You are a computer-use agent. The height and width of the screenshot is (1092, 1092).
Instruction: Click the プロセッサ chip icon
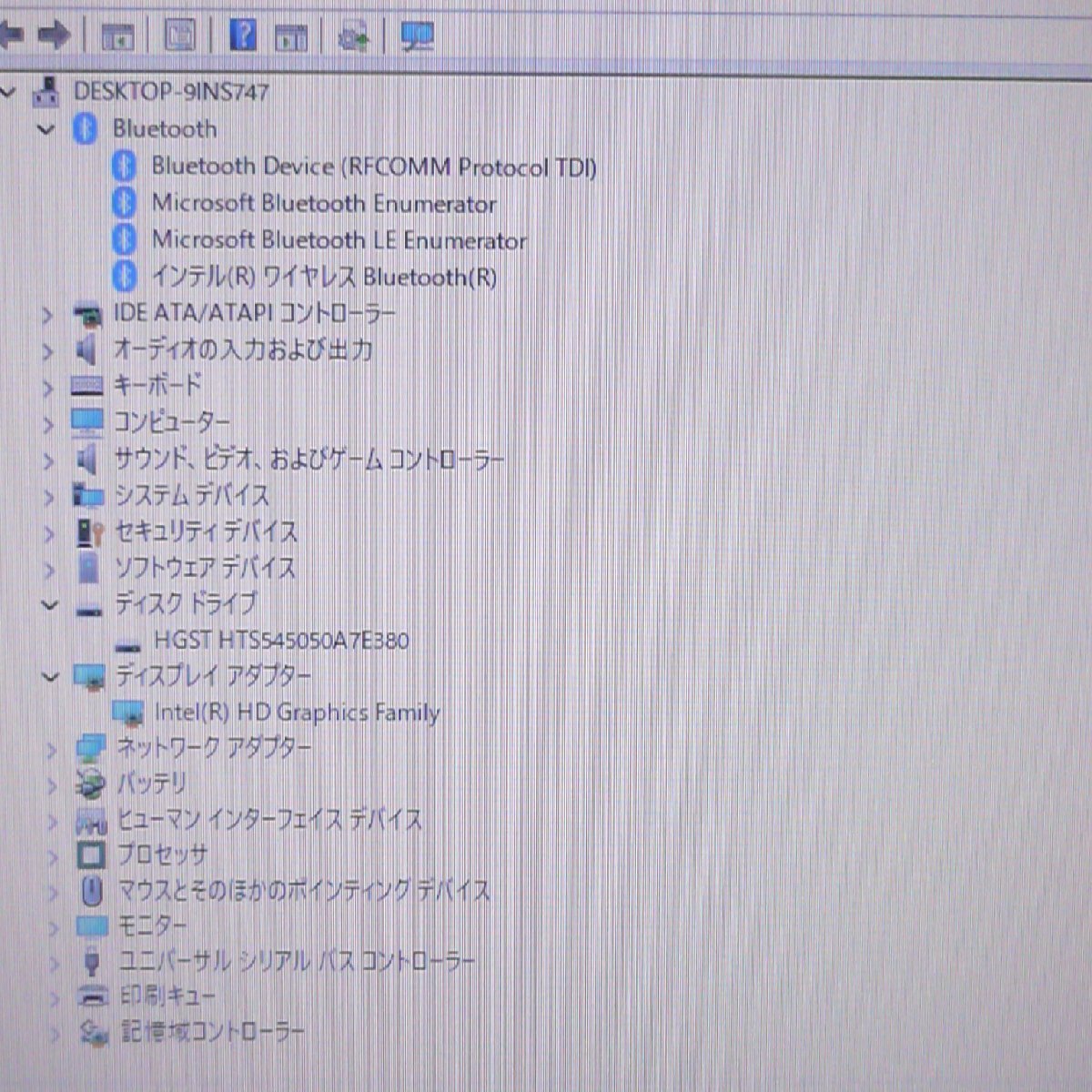point(91,855)
